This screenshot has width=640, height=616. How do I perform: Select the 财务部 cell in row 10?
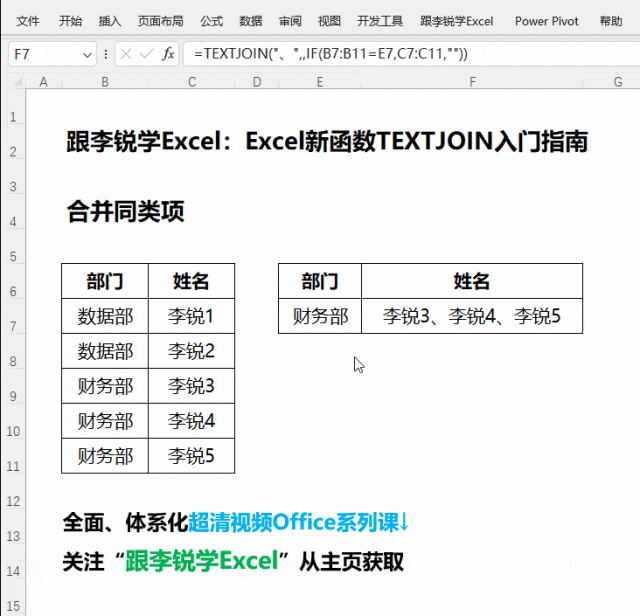(x=105, y=421)
